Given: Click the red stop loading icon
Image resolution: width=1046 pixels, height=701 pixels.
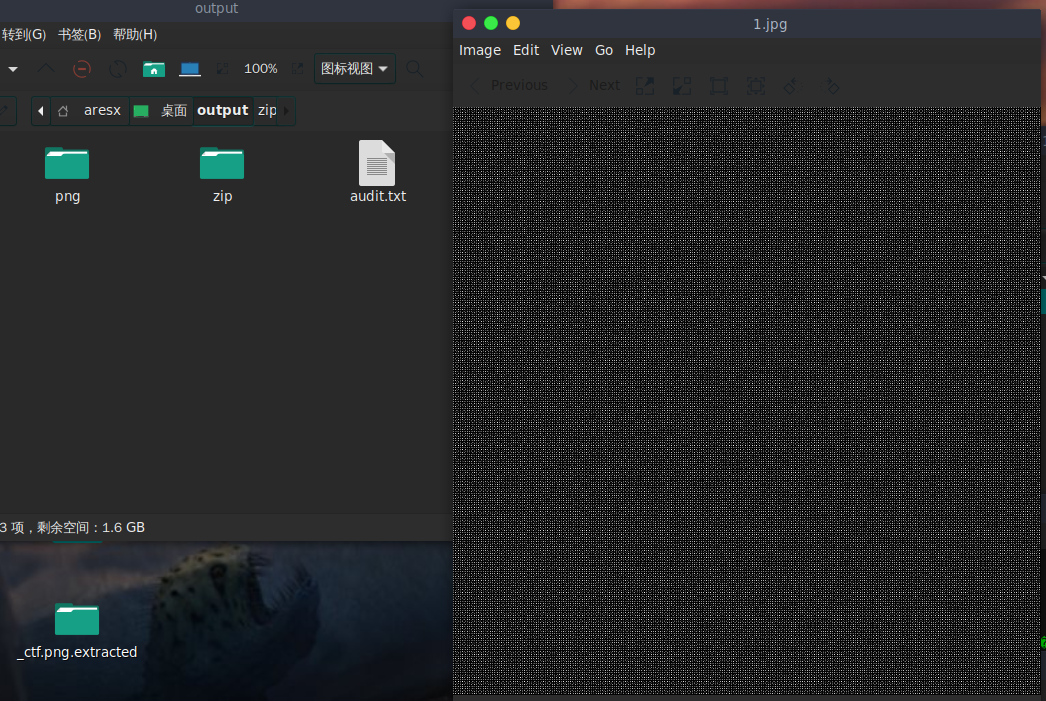Looking at the screenshot, I should tap(82, 69).
